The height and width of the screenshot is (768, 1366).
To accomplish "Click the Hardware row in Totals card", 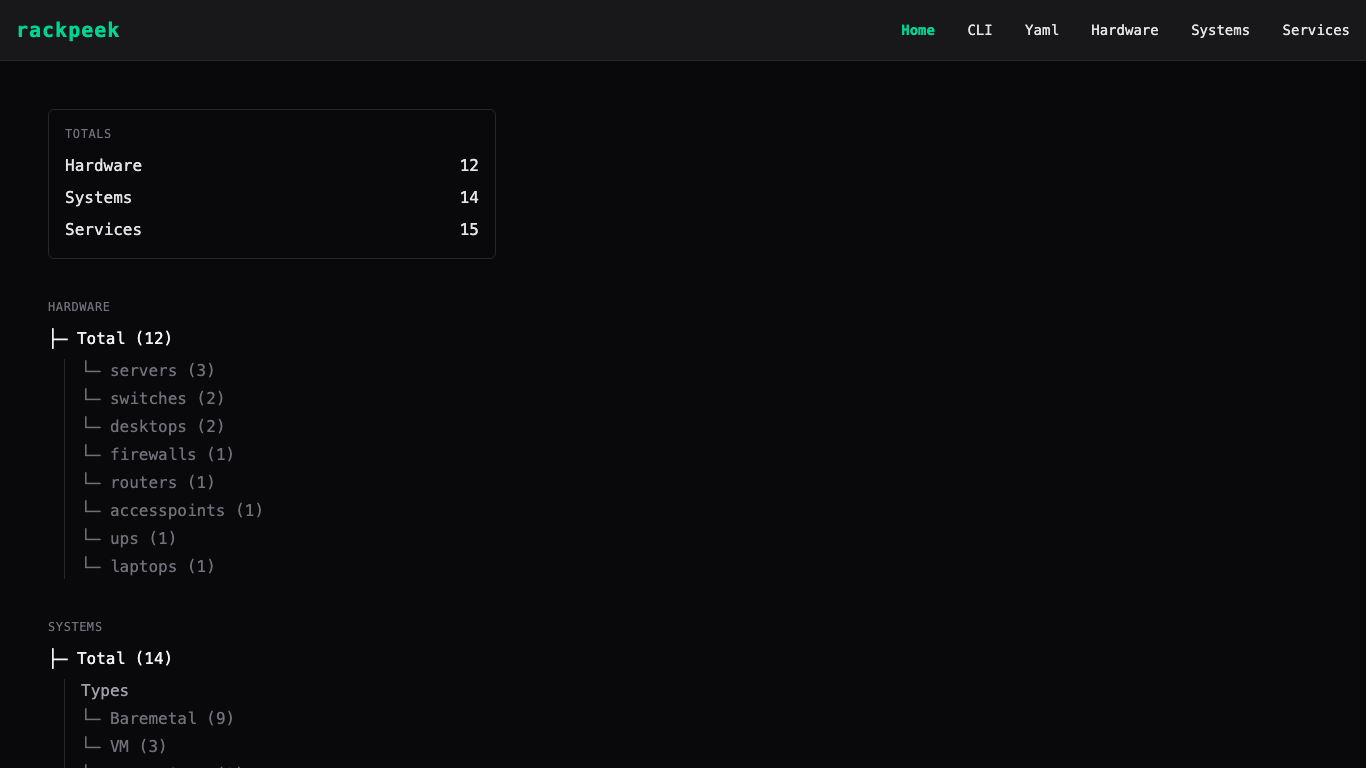I will [x=271, y=166].
